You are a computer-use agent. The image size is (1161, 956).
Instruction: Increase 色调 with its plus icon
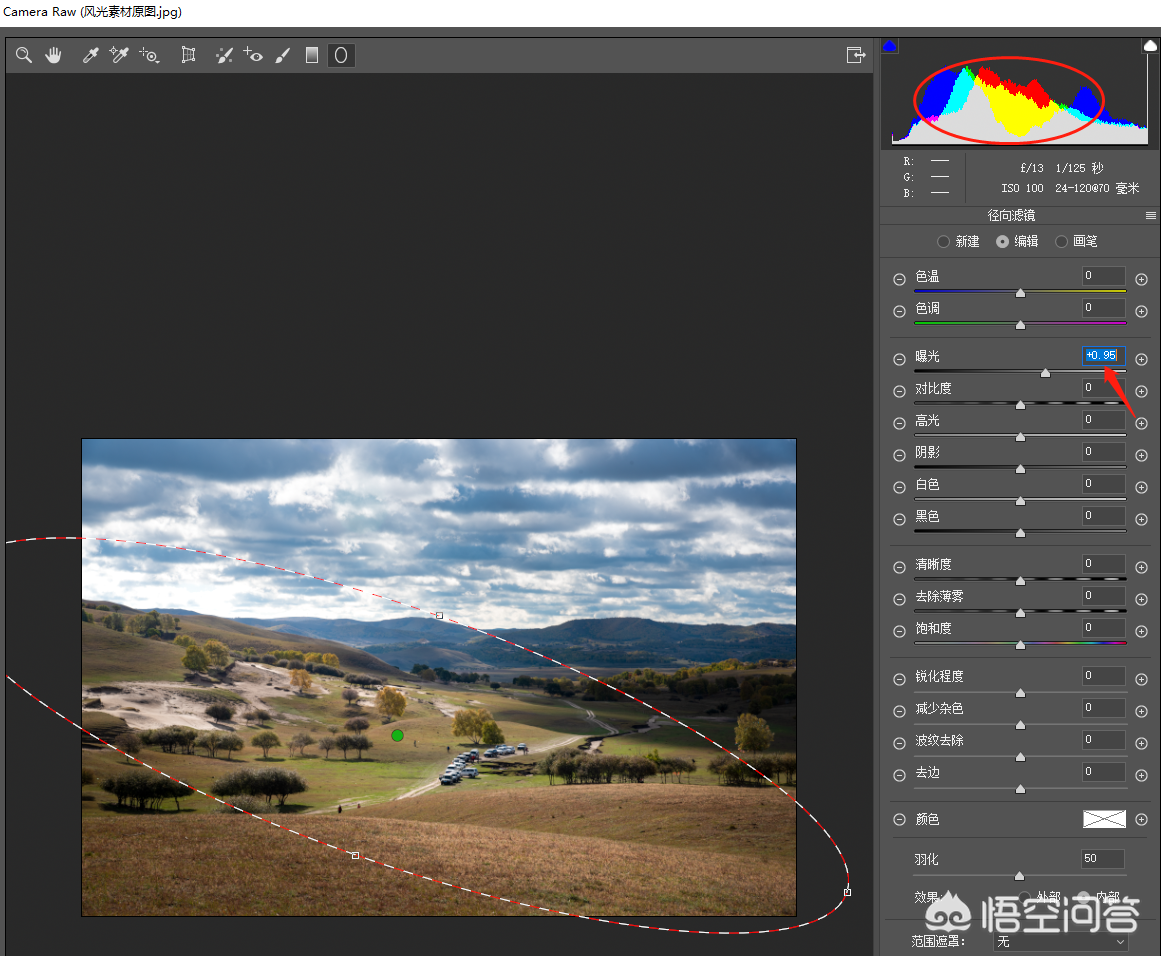click(1142, 311)
